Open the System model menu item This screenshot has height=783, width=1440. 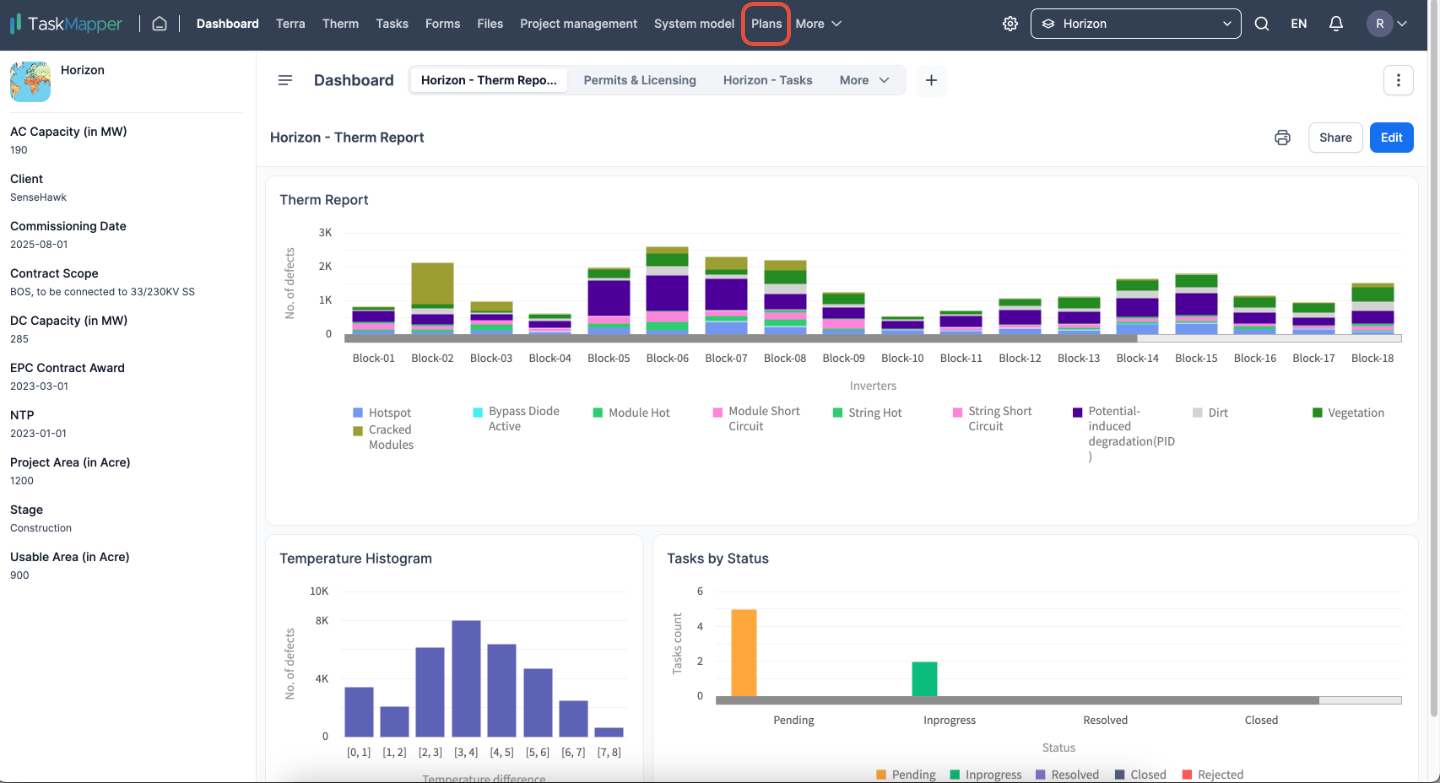694,23
